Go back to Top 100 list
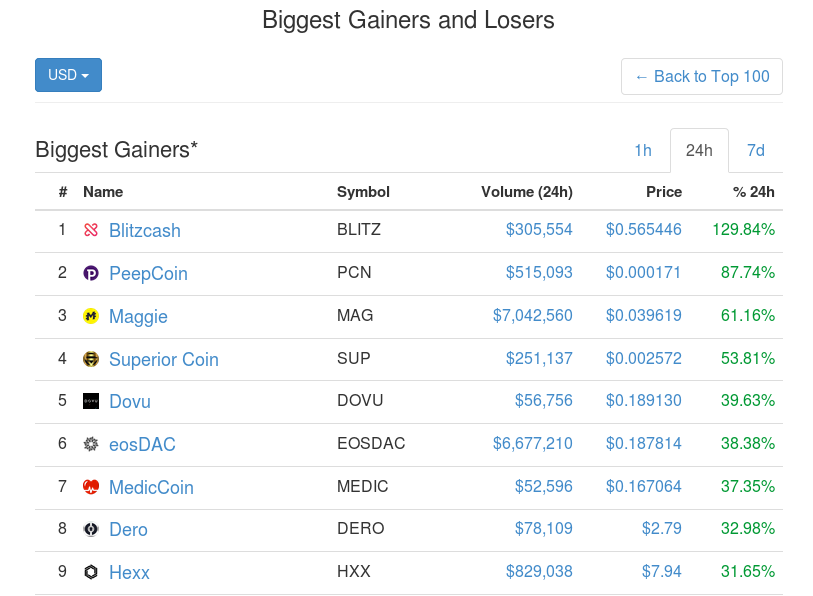 [702, 77]
